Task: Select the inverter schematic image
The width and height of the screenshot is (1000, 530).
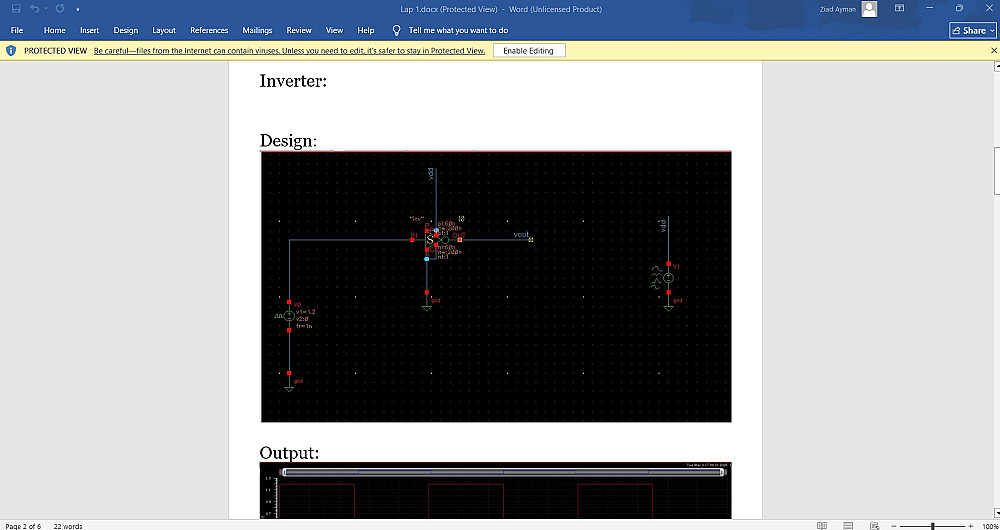Action: 496,286
